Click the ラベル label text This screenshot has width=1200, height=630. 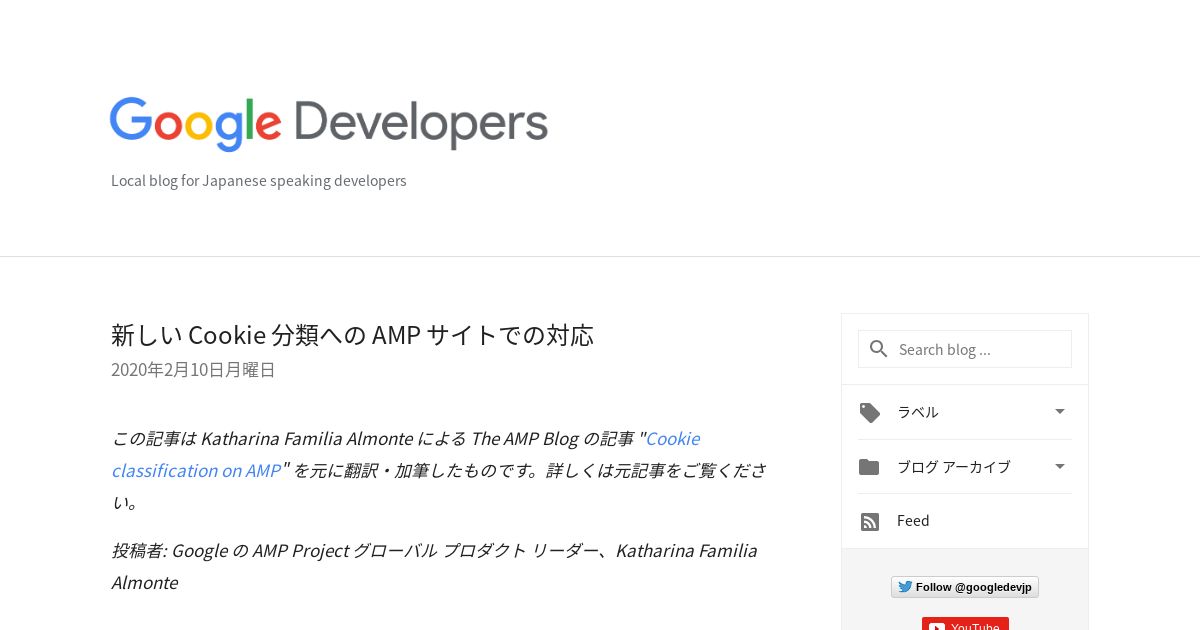coord(918,412)
